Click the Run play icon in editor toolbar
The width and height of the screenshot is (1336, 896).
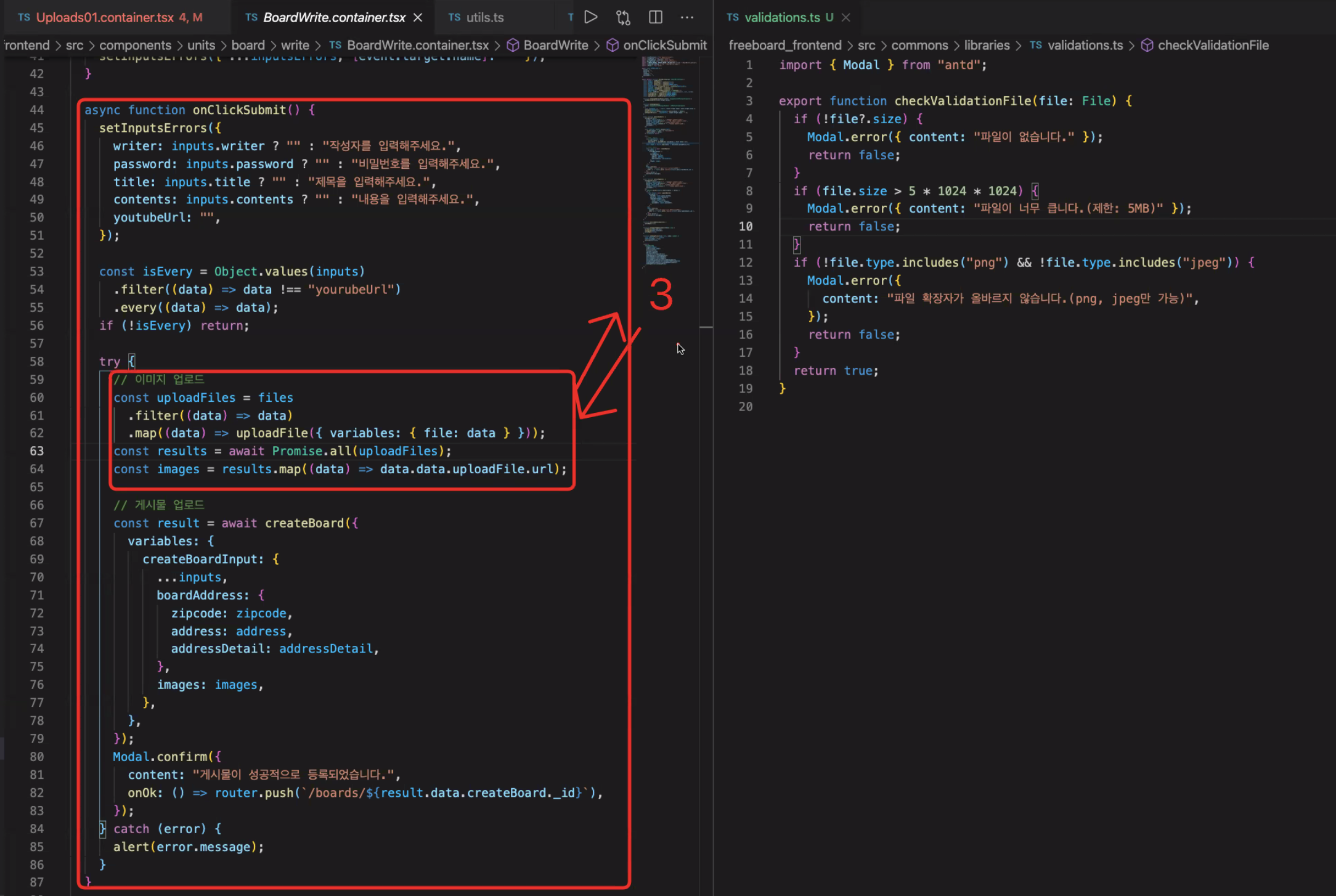590,17
